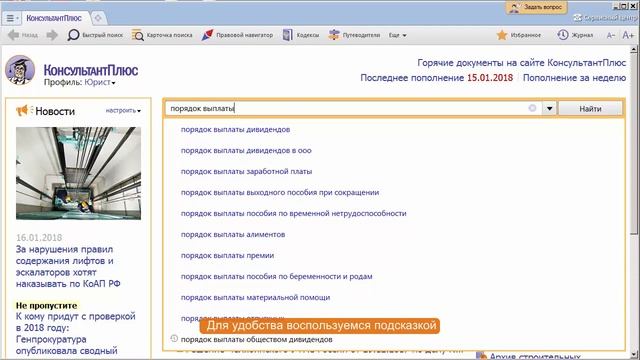The height and width of the screenshot is (360, 640).
Task: Open Избранное star
Action: coord(519,35)
